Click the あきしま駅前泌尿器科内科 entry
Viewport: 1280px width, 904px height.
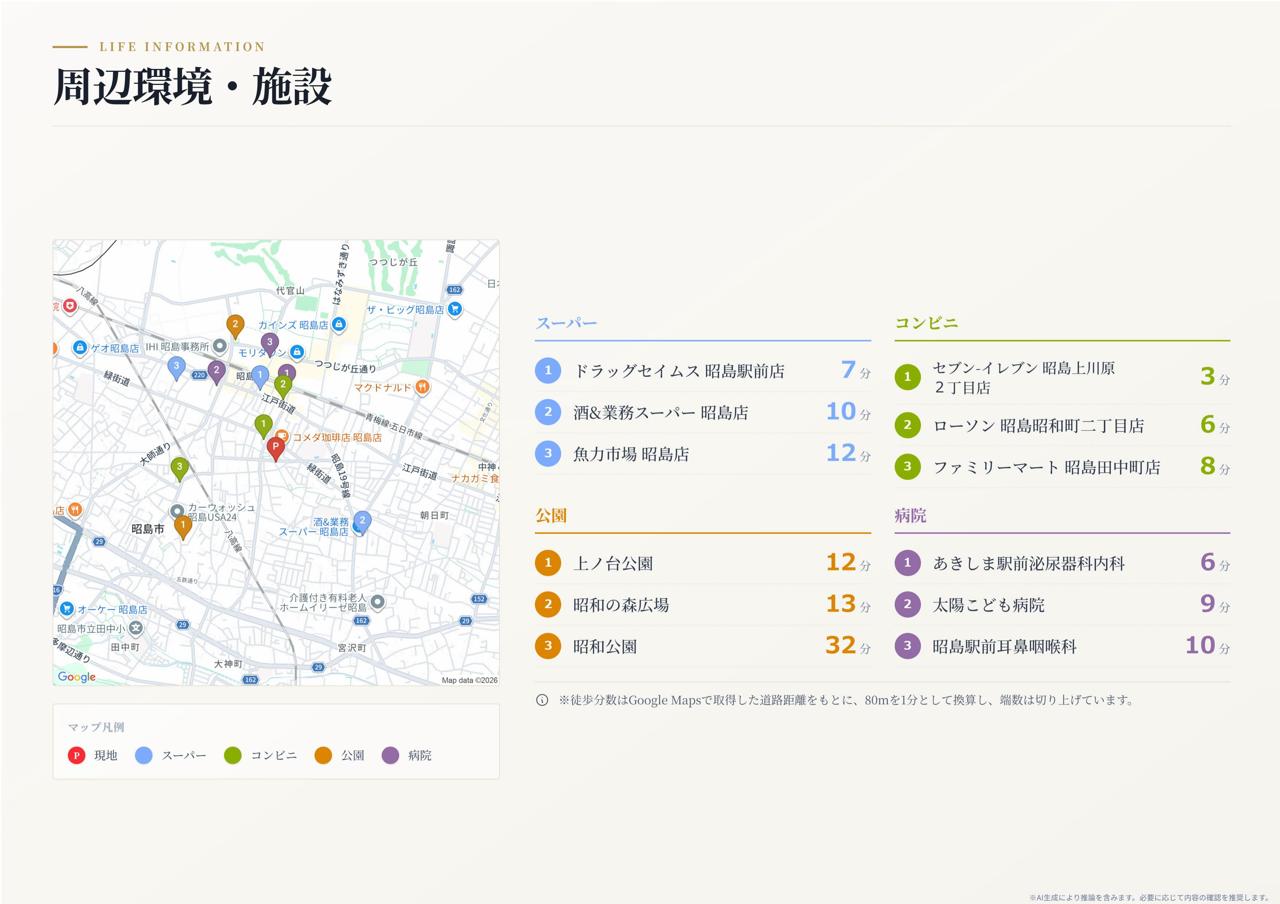click(x=1062, y=563)
